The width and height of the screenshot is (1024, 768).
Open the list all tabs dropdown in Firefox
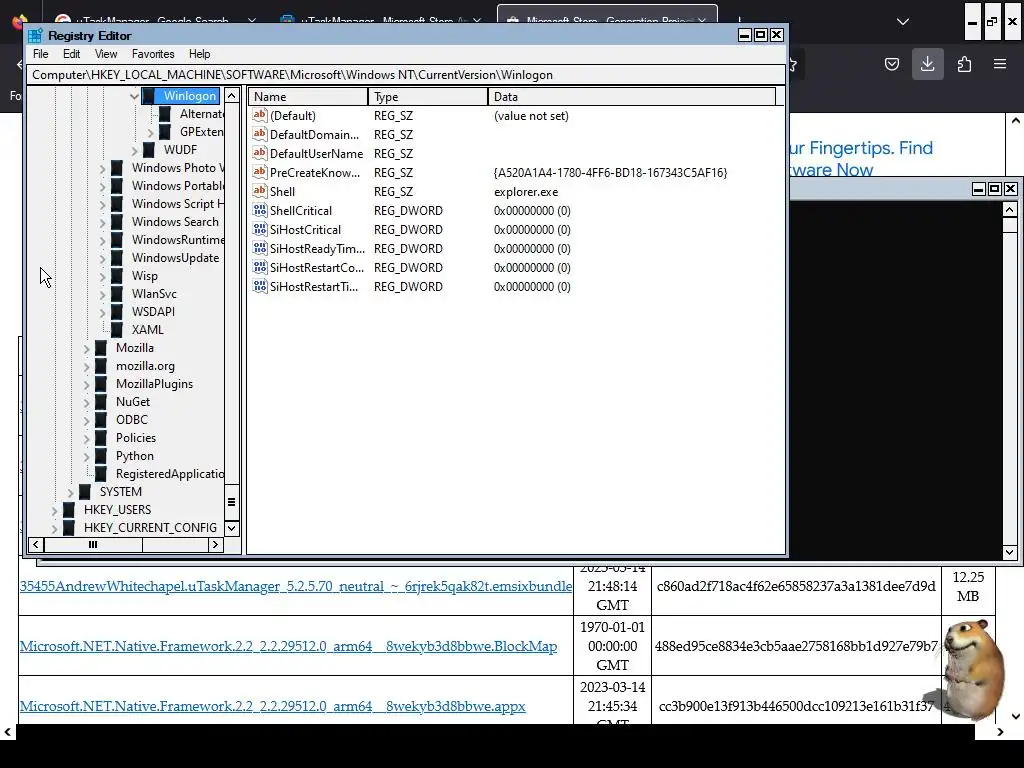[903, 22]
